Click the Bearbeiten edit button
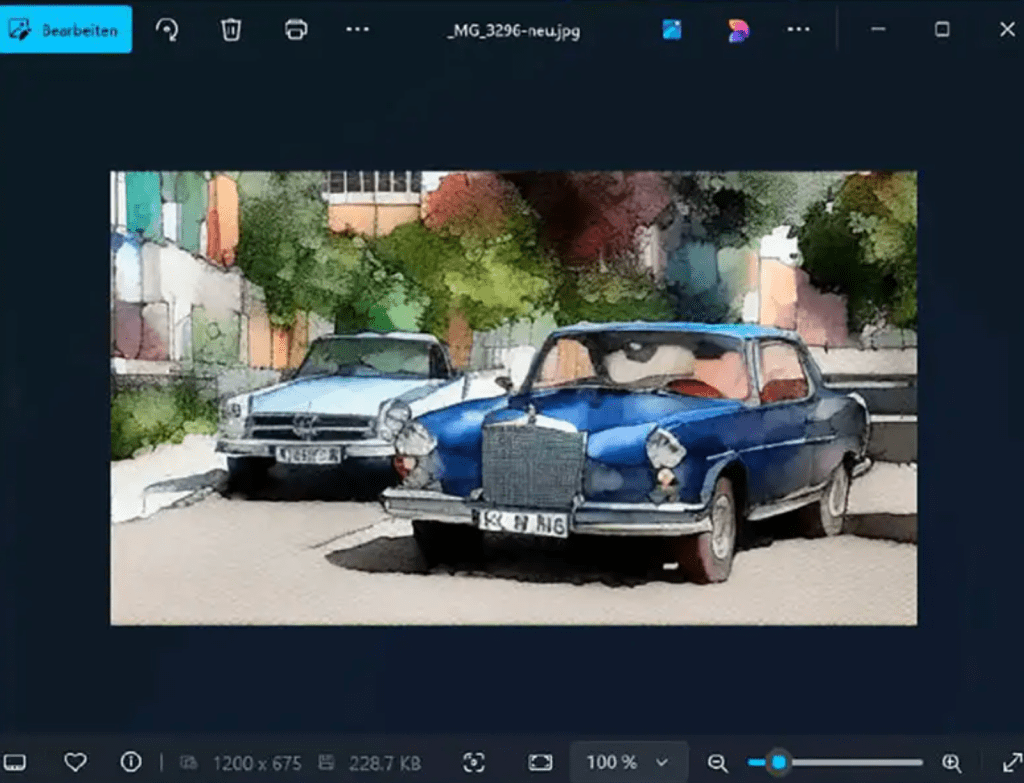This screenshot has height=783, width=1024. click(x=66, y=30)
